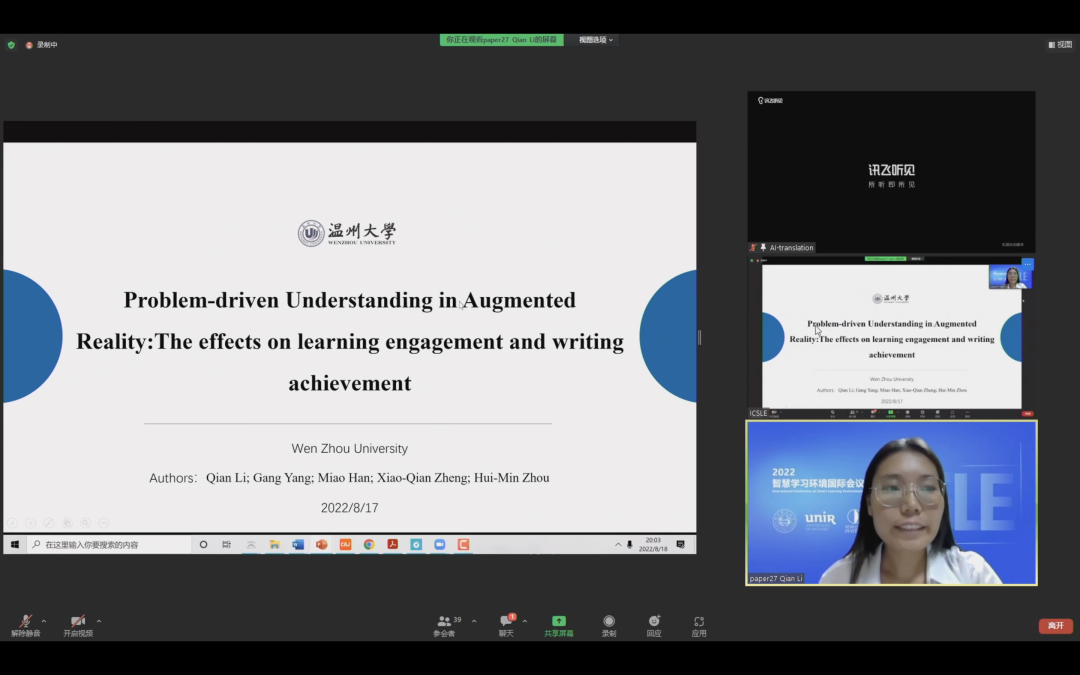Open the apps button in the toolbar
The image size is (1080, 675).
click(x=699, y=625)
